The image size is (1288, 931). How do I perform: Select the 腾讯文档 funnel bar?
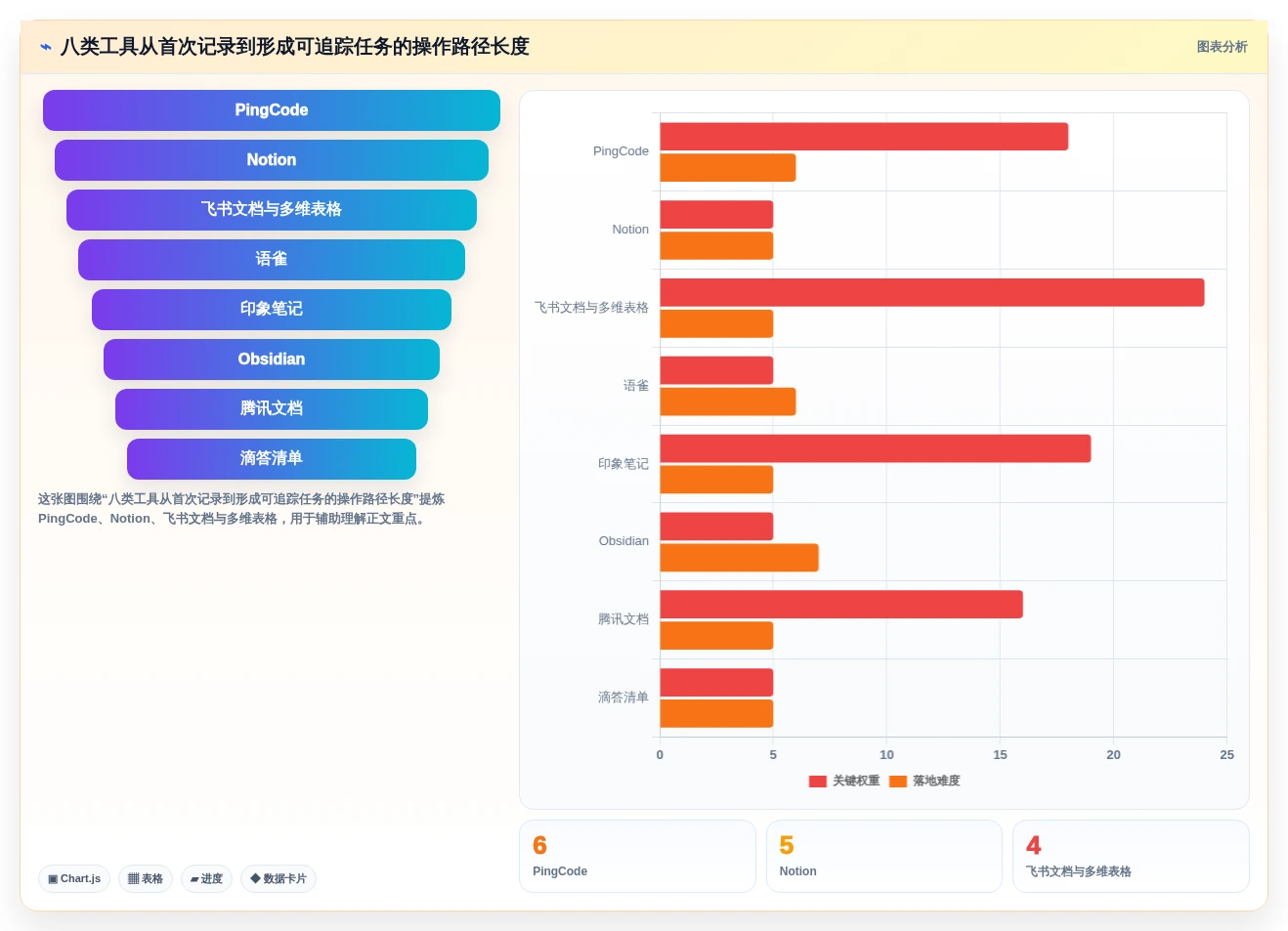click(272, 409)
